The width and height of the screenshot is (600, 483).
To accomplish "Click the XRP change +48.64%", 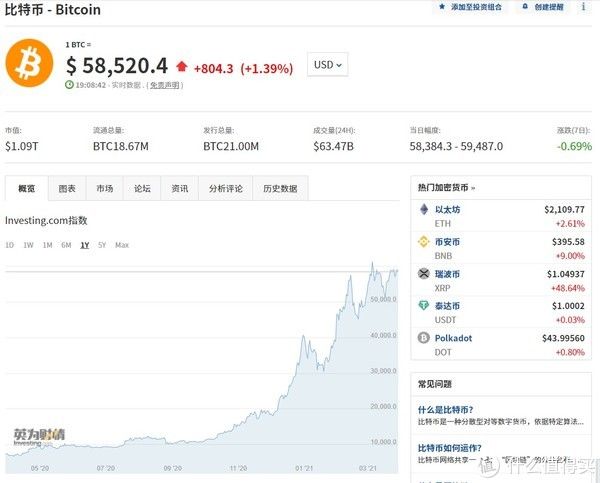I will pyautogui.click(x=568, y=288).
